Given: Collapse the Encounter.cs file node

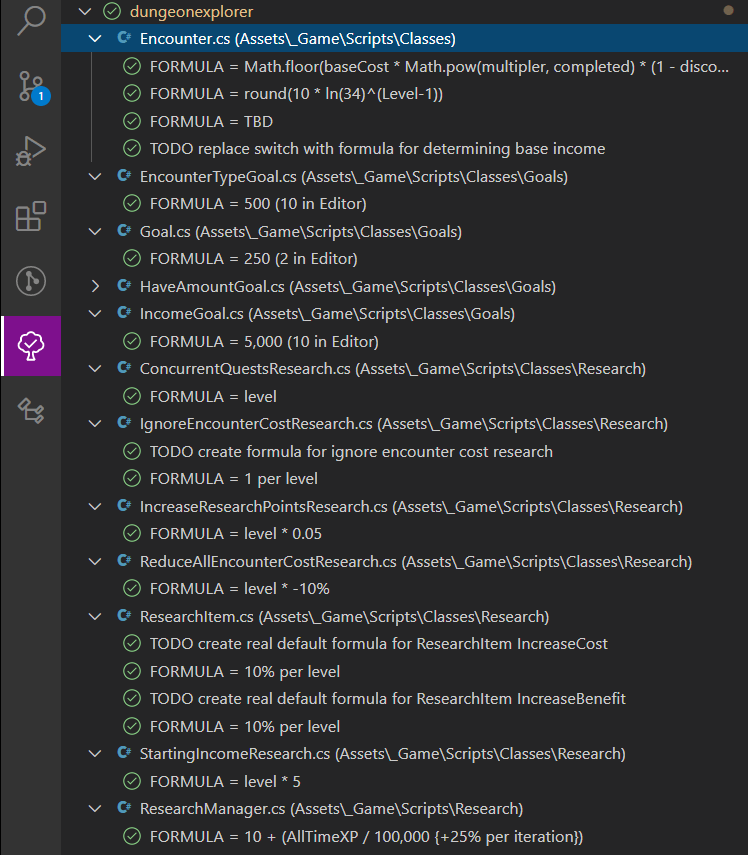Looking at the screenshot, I should point(96,39).
